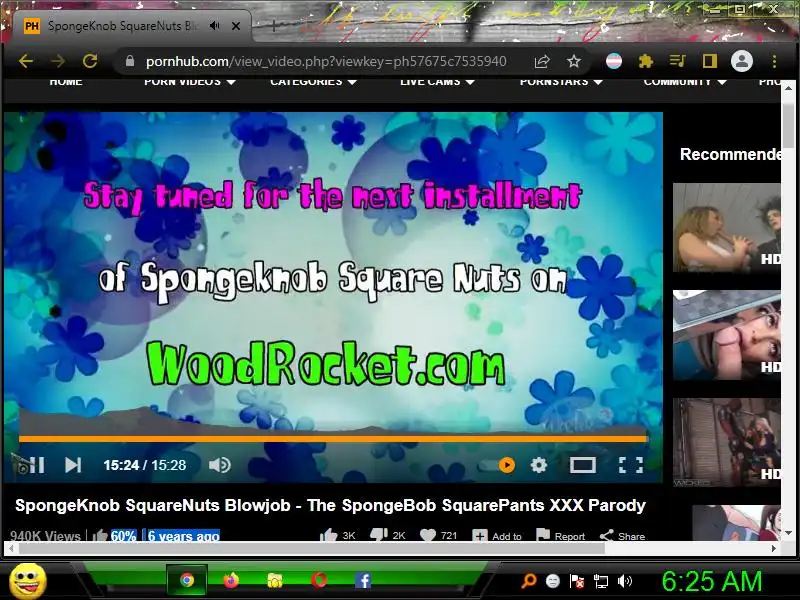Image resolution: width=800 pixels, height=600 pixels.
Task: Launch Opera from the taskbar
Action: click(x=319, y=581)
